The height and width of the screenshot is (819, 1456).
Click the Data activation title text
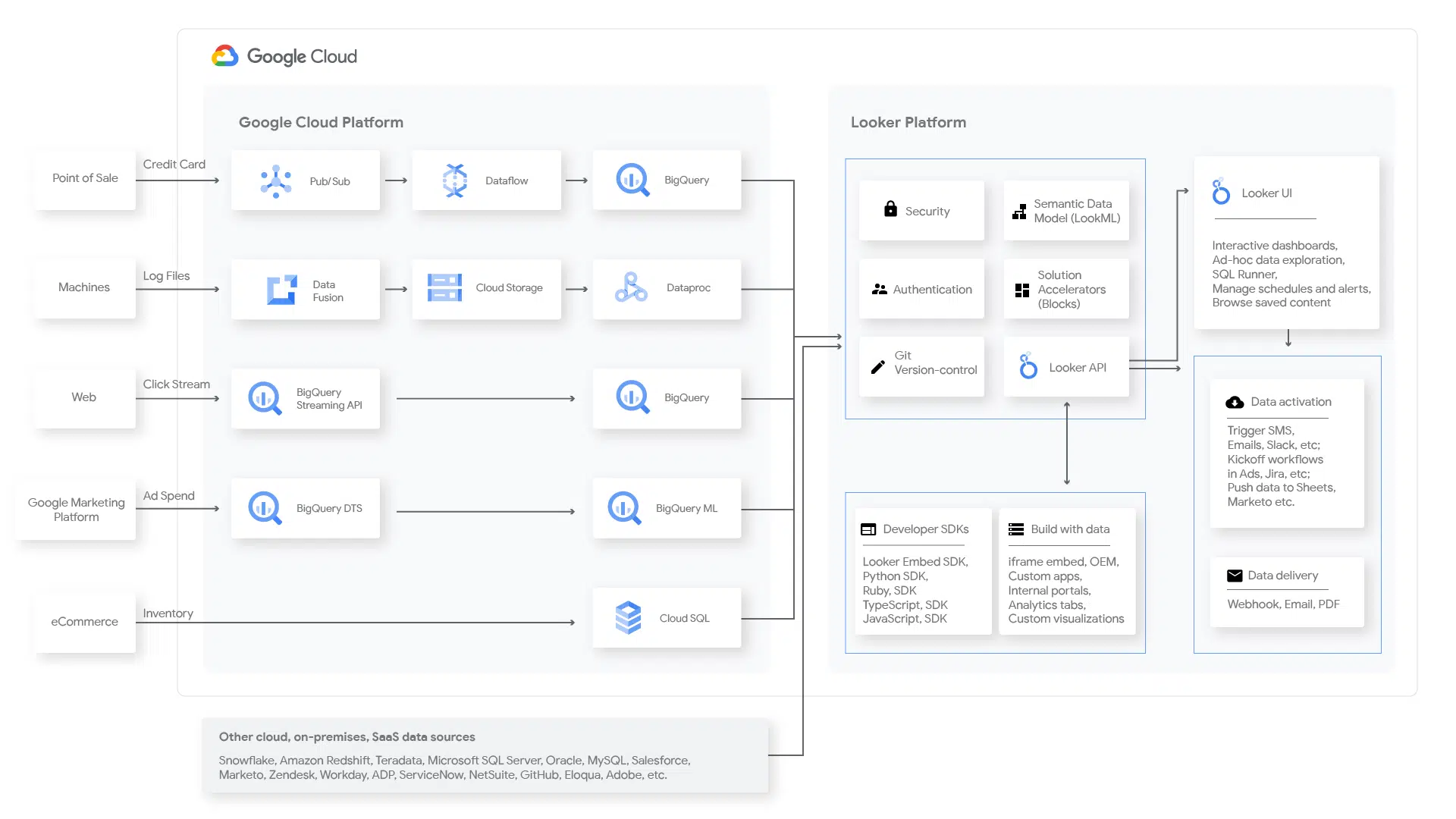pyautogui.click(x=1291, y=402)
